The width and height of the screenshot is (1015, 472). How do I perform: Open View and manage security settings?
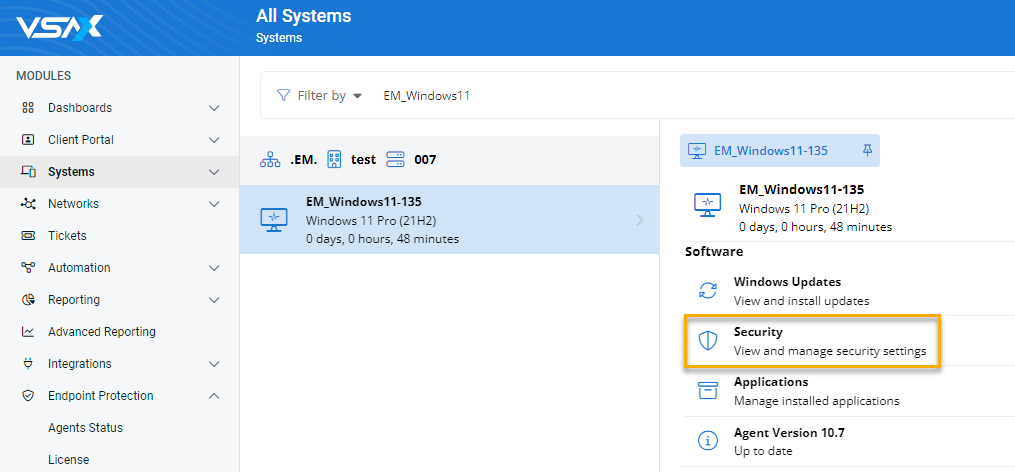click(x=829, y=351)
